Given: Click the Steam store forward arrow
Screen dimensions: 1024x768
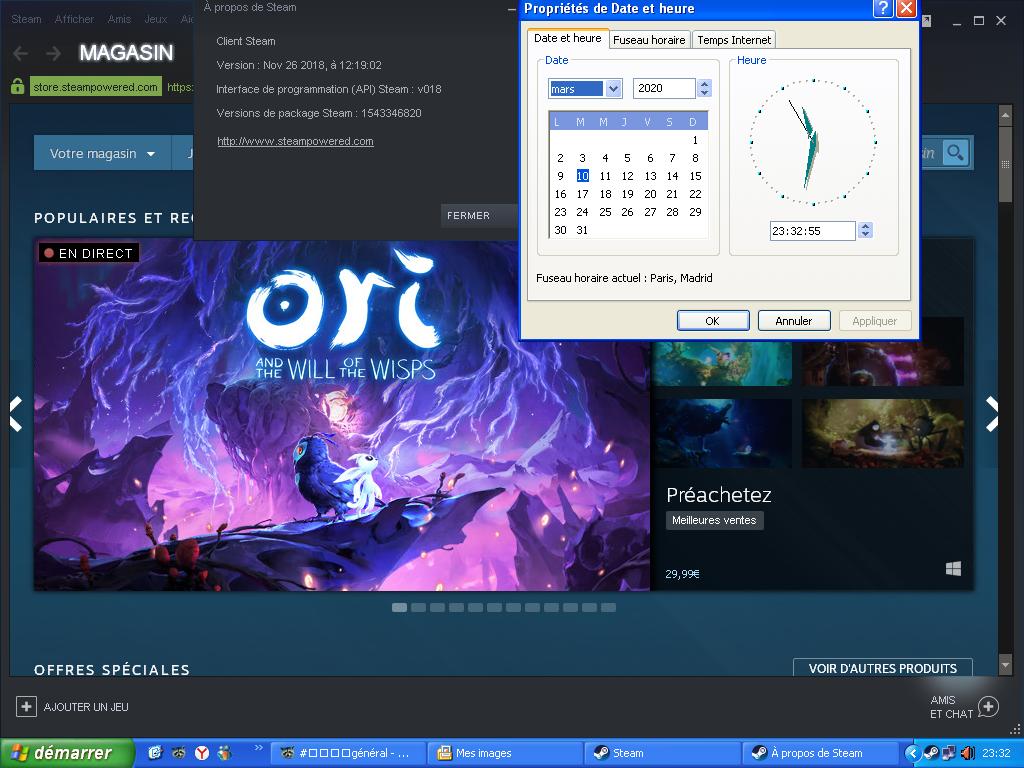Looking at the screenshot, I should (x=54, y=53).
